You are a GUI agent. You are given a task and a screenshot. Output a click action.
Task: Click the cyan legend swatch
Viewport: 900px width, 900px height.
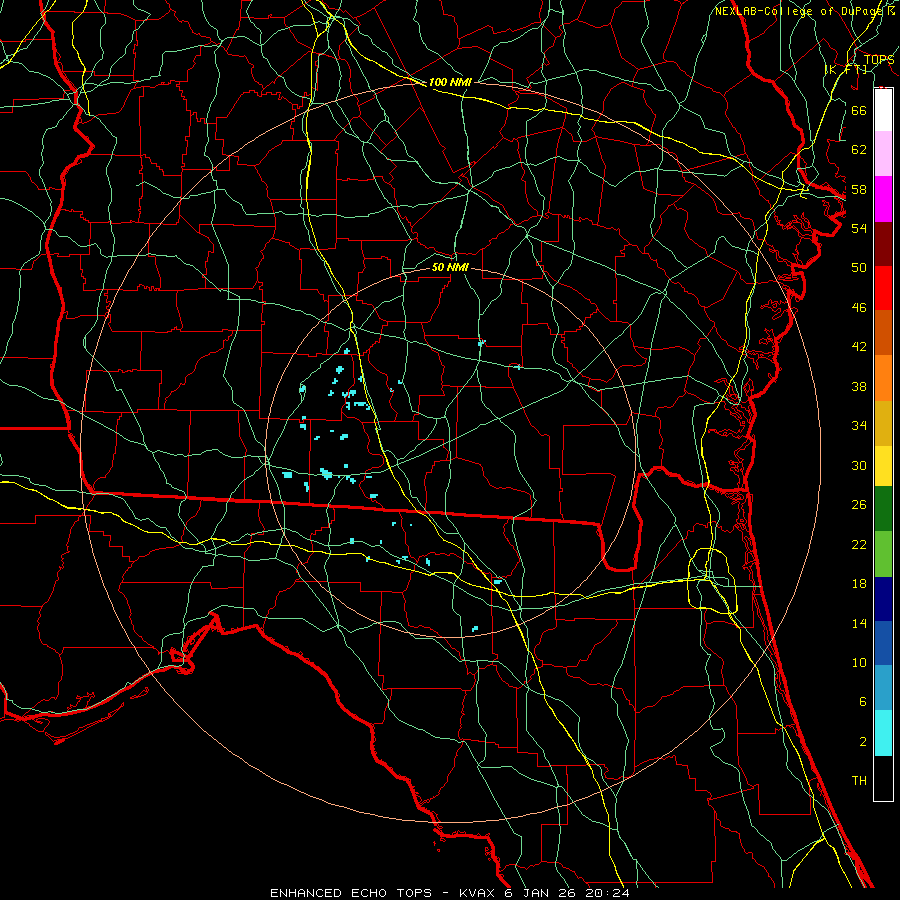(883, 733)
